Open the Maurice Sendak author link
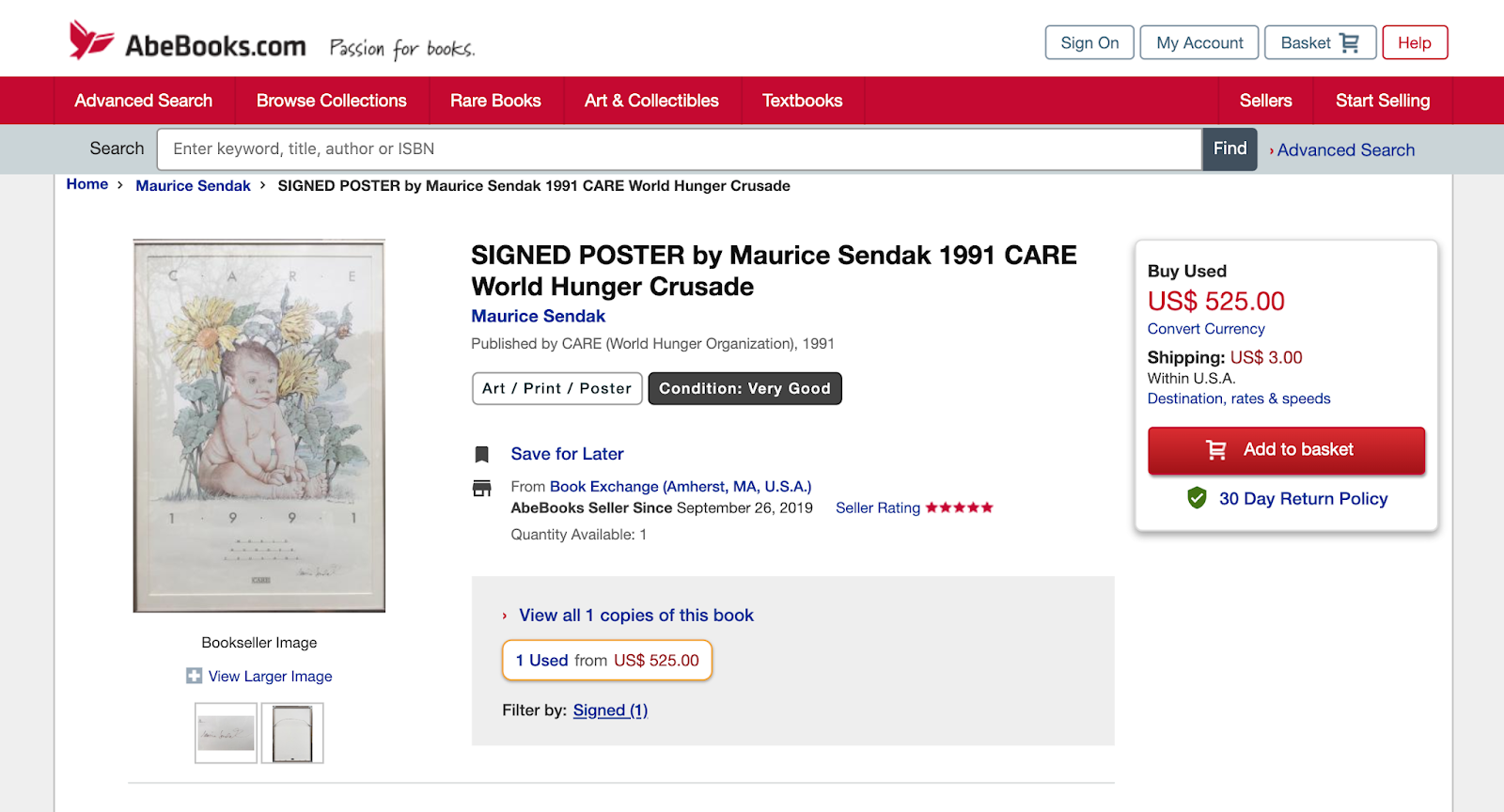 (x=538, y=317)
